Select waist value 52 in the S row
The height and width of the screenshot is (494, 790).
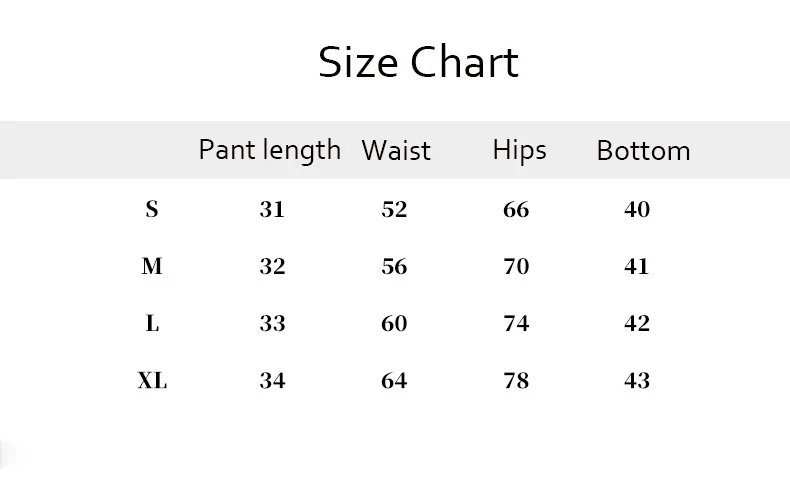pyautogui.click(x=395, y=209)
